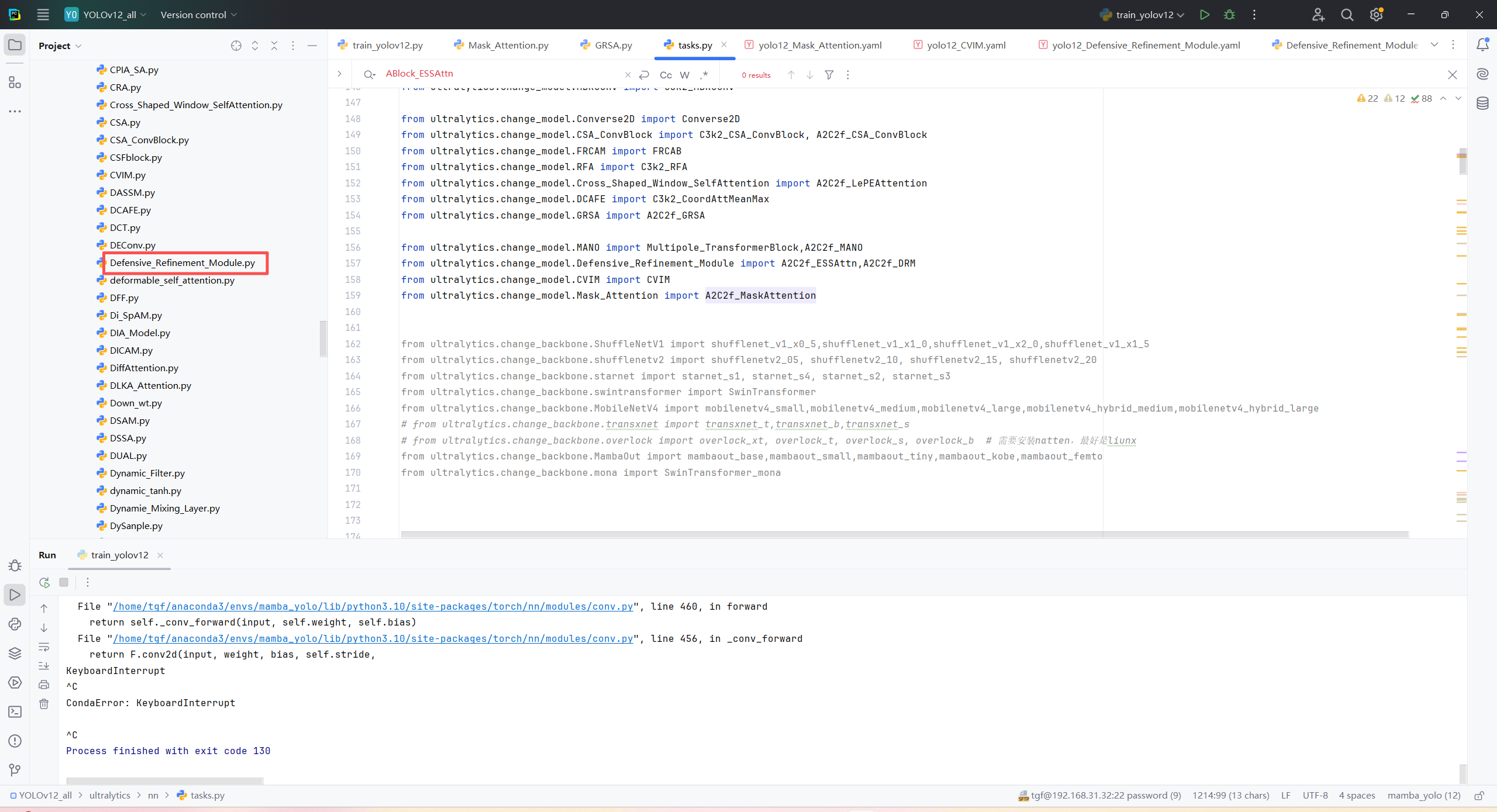The width and height of the screenshot is (1497, 812).
Task: Open the Git tool window icon
Action: (x=15, y=770)
